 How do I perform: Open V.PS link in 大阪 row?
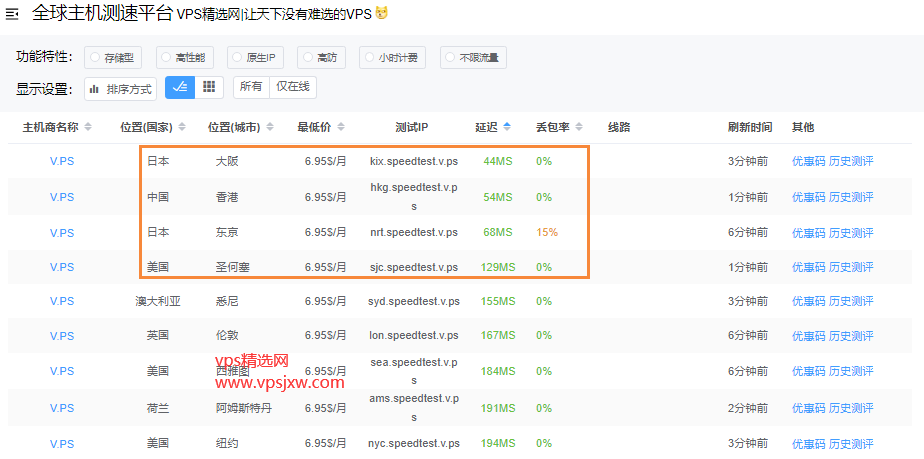coord(62,161)
